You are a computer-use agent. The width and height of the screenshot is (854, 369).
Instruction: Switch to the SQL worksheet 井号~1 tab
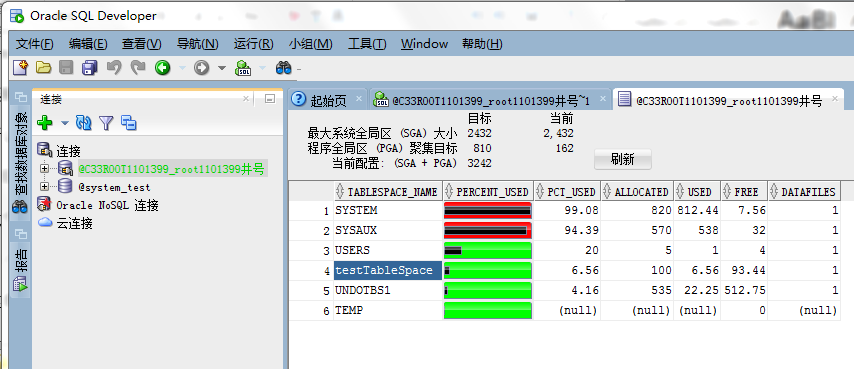[x=491, y=100]
